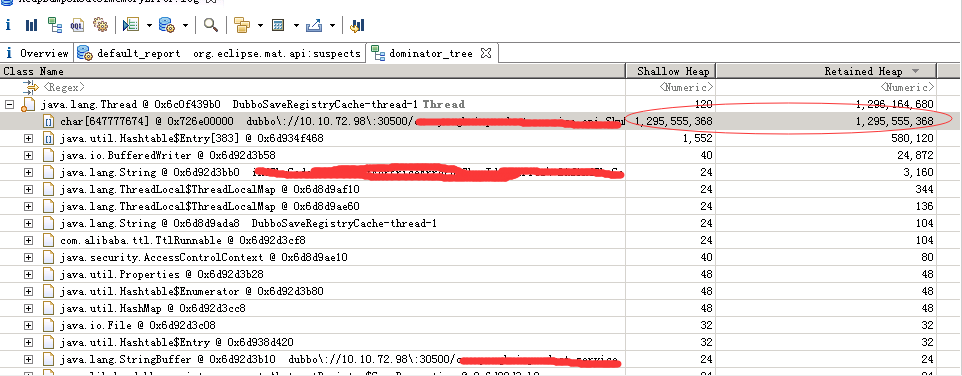Click the calculator retained size icon
This screenshot has height=376, width=962.
coord(278,26)
